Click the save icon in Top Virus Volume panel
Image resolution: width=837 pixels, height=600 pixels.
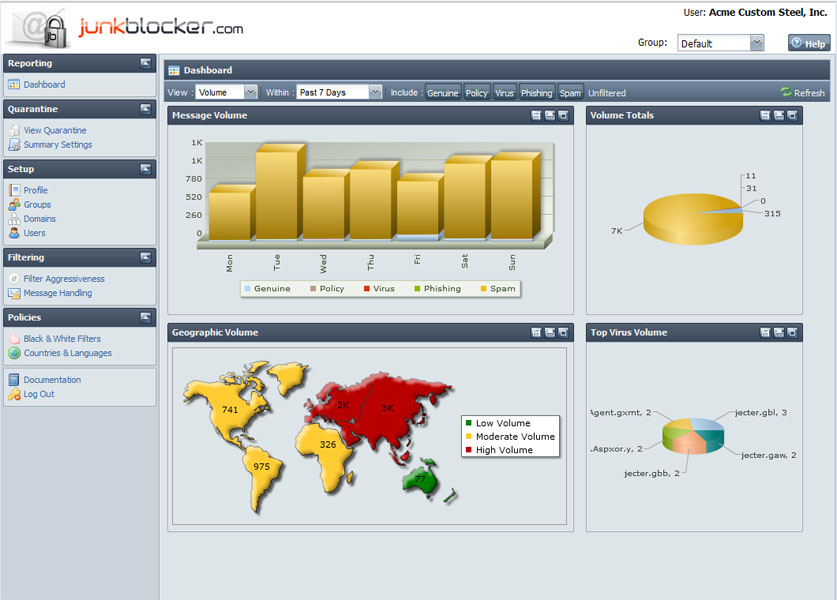(765, 333)
